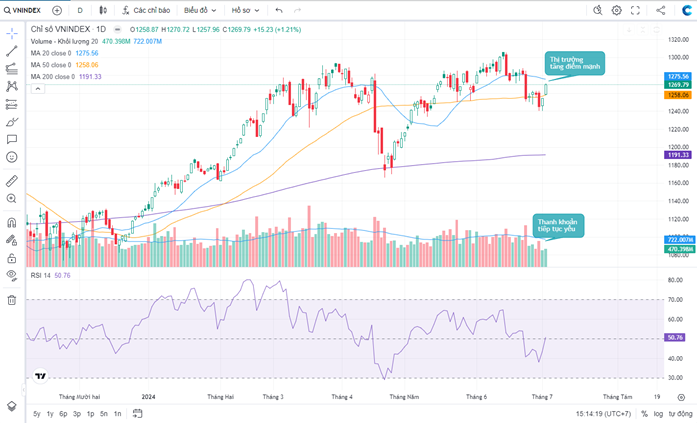Click the 1269.79 current price label
Screen dimensions: 697x423
coord(677,84)
